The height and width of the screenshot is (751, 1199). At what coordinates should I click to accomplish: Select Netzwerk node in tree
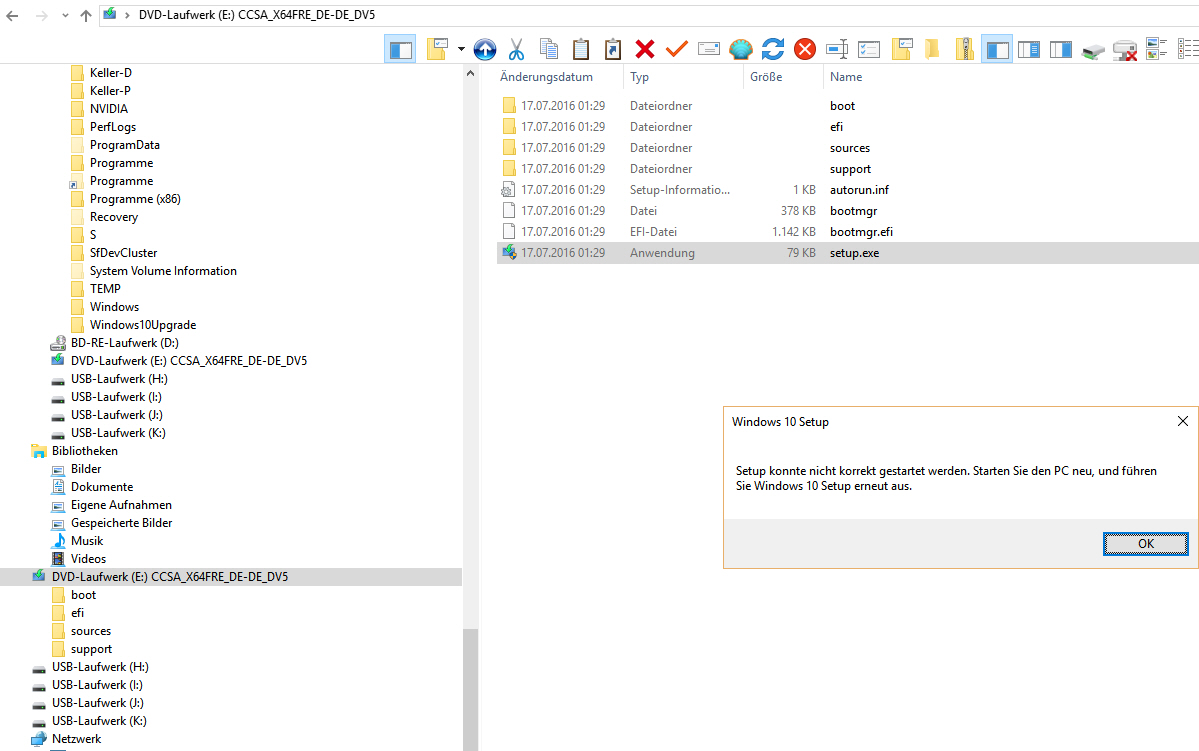(x=76, y=739)
